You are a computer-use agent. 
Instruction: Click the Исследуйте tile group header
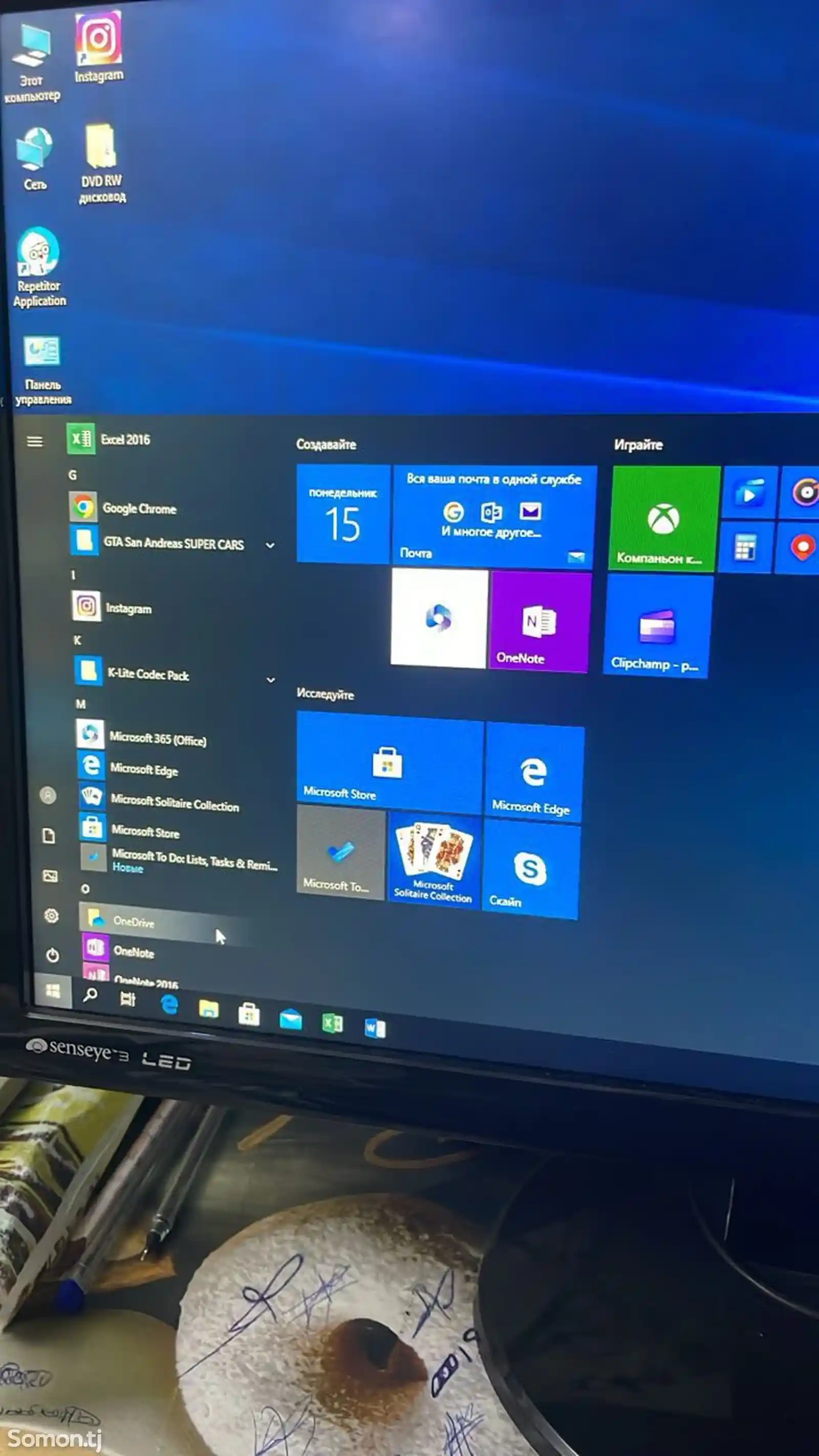pos(325,694)
